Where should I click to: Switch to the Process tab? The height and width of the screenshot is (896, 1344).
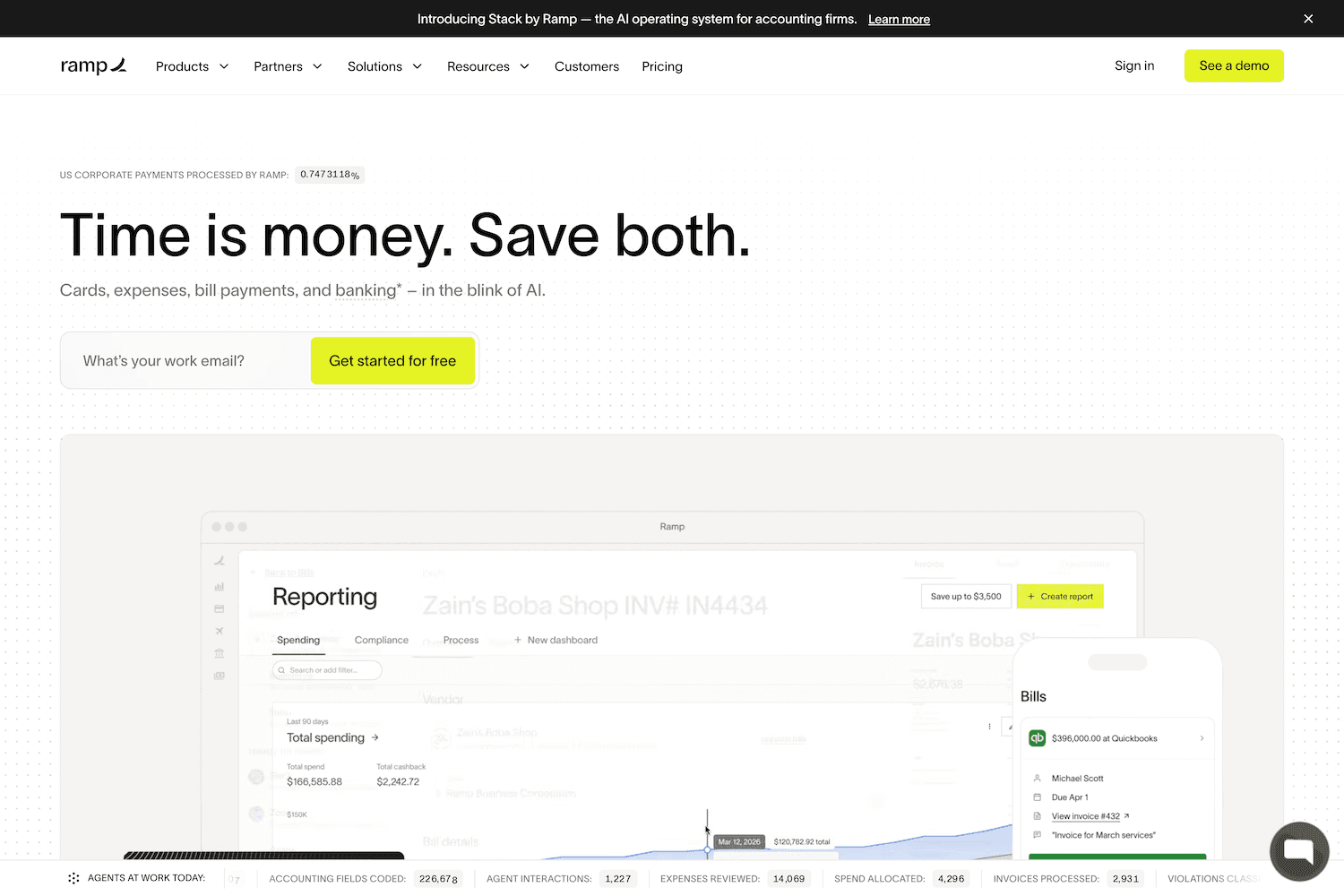coord(461,640)
